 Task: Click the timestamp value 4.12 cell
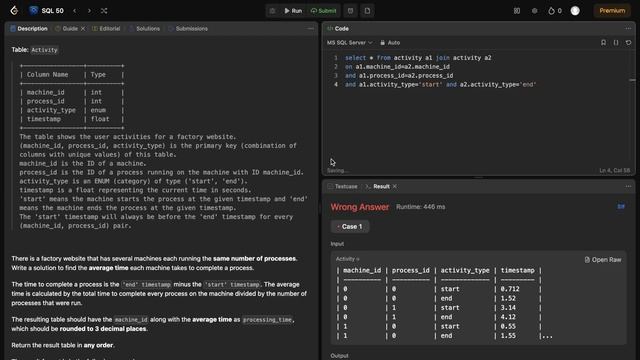pos(508,317)
